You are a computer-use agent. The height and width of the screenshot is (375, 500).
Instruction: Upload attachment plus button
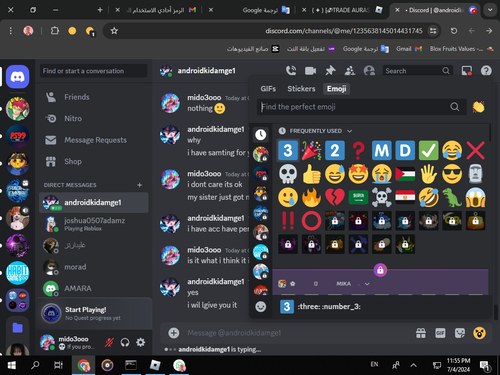click(x=174, y=333)
